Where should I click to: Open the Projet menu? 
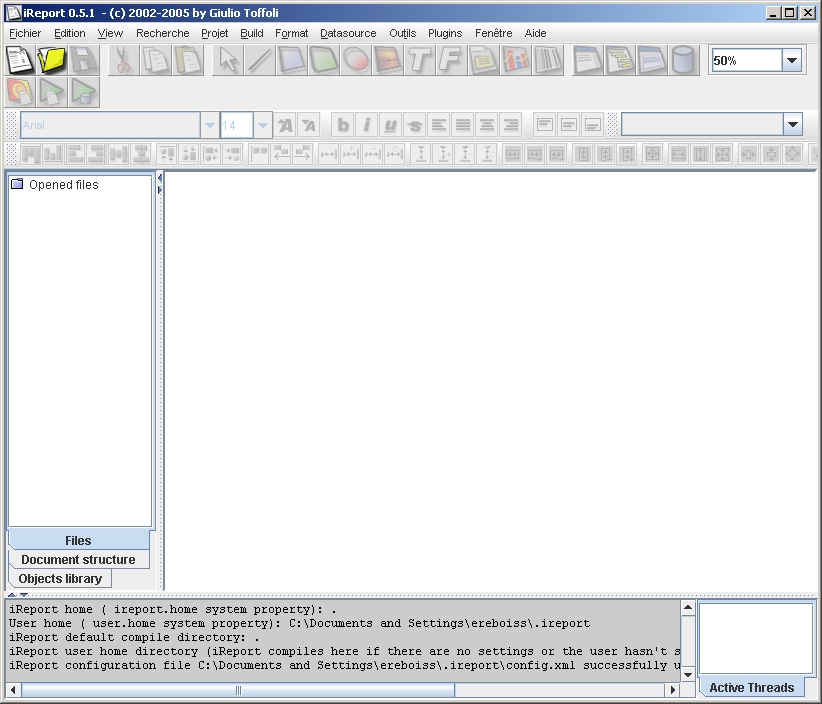pyautogui.click(x=214, y=33)
